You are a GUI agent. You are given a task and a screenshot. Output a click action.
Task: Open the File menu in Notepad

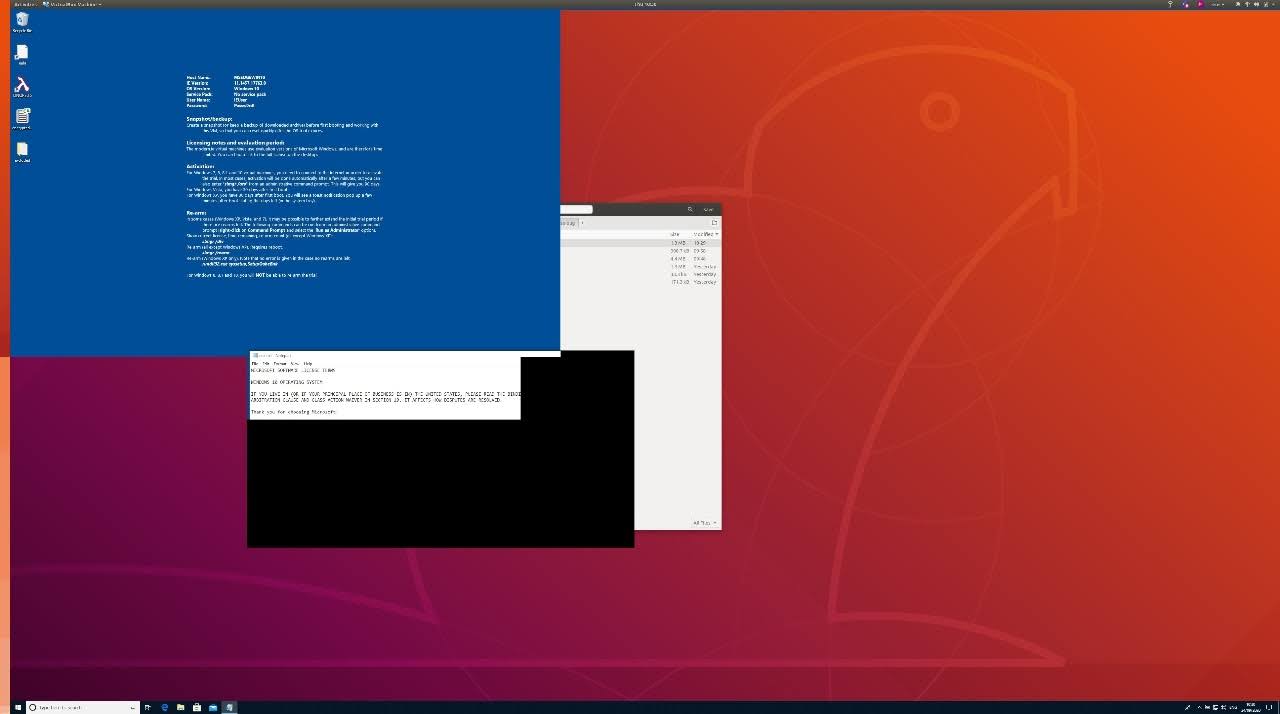point(255,364)
